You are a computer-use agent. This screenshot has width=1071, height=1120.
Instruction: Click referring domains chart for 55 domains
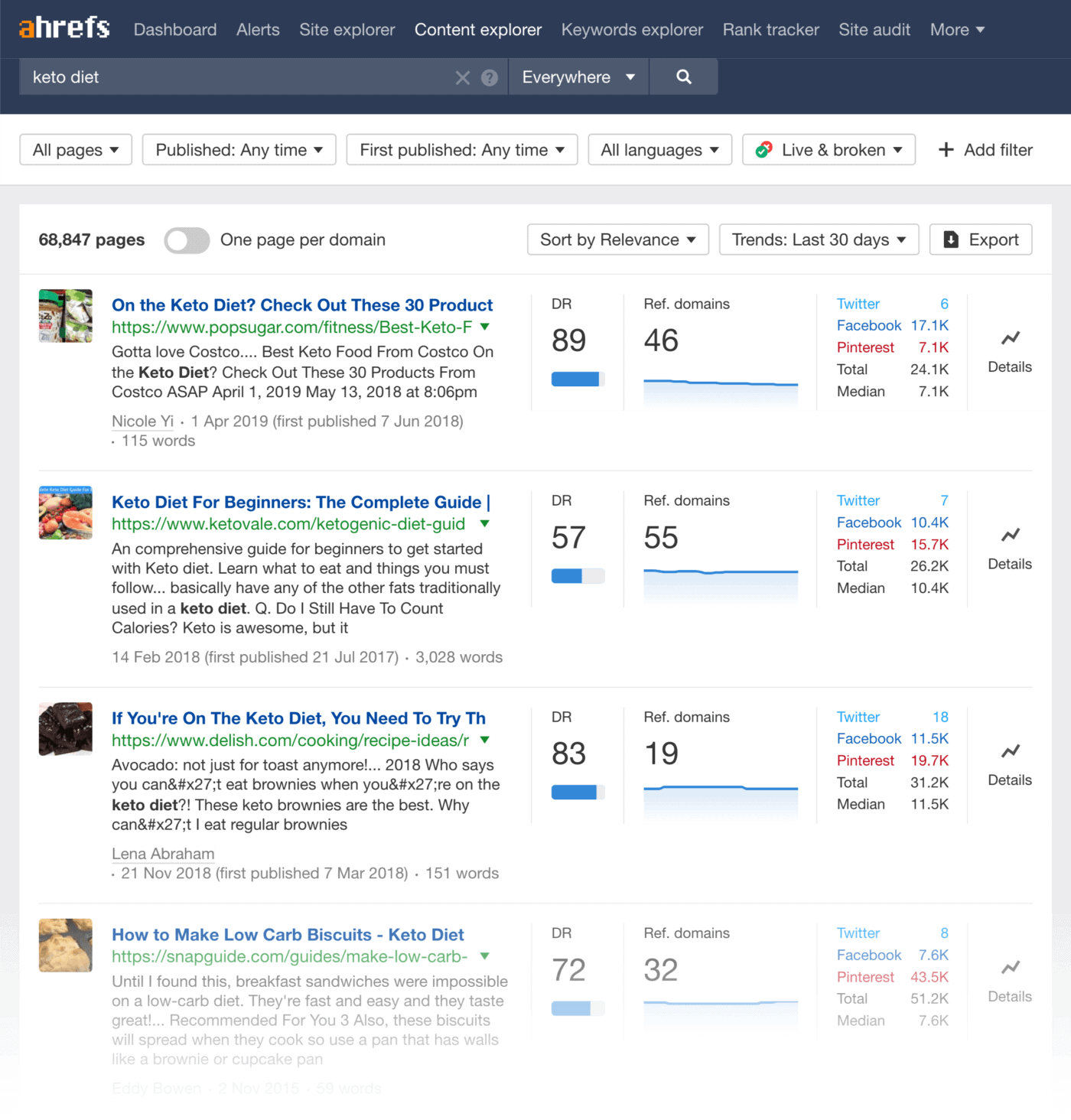click(x=721, y=588)
